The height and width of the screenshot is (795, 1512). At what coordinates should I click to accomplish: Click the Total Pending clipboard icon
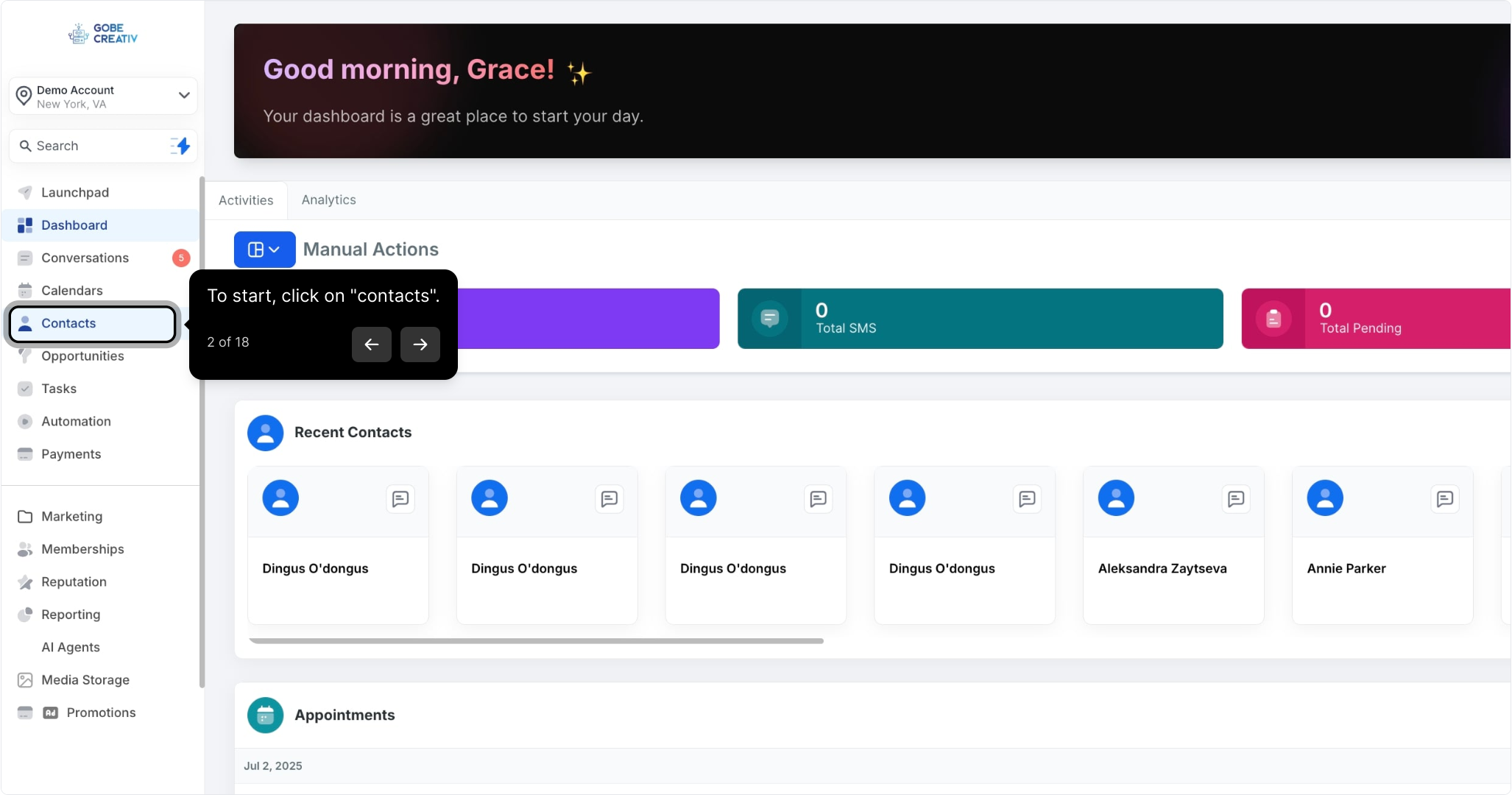click(1273, 319)
